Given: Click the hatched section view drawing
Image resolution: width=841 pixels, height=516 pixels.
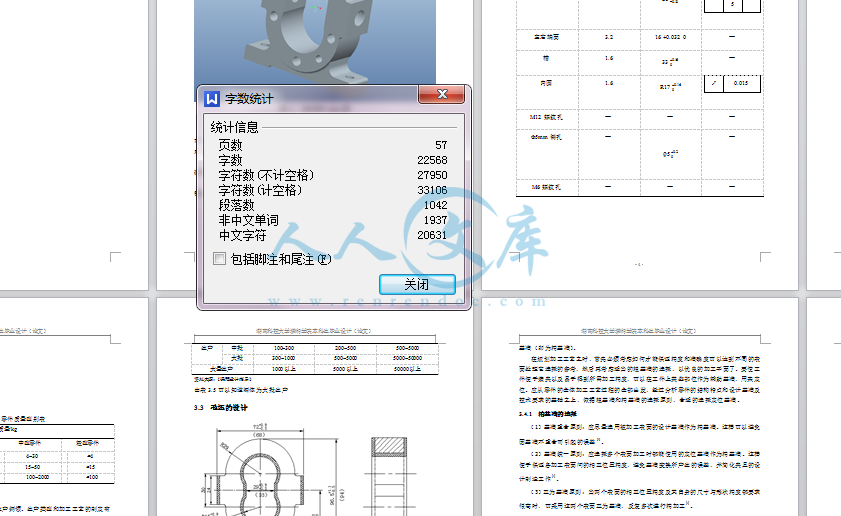Looking at the screenshot, I should pyautogui.click(x=389, y=475).
